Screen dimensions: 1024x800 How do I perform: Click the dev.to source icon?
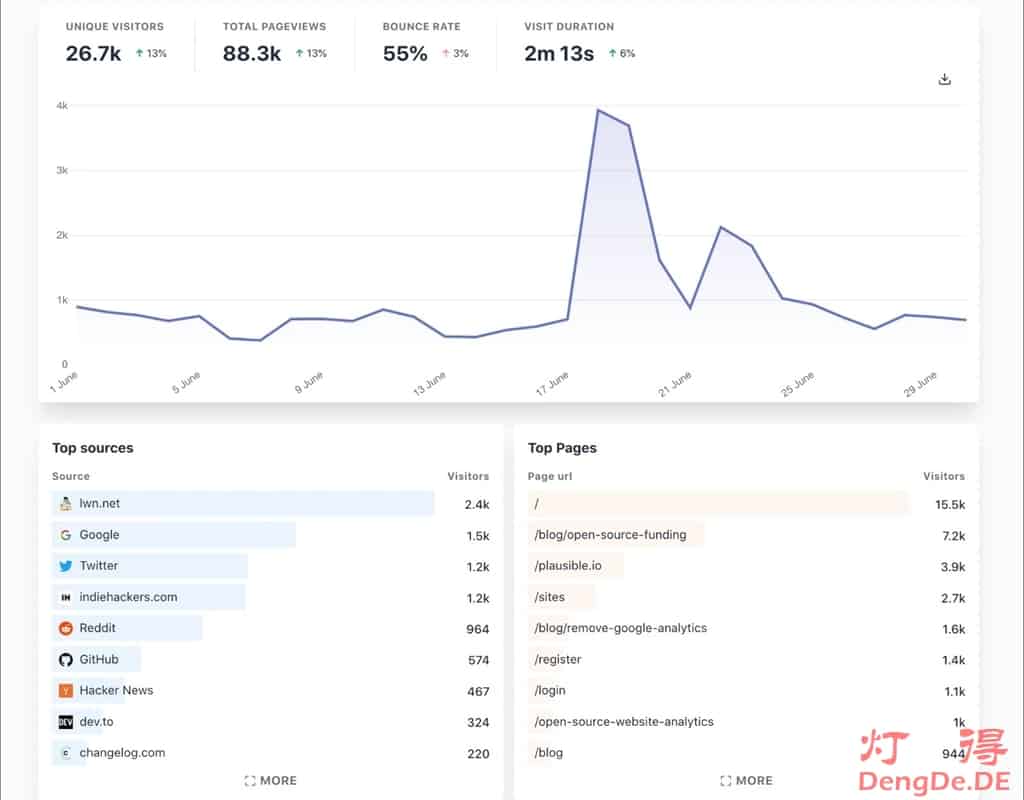coord(66,722)
